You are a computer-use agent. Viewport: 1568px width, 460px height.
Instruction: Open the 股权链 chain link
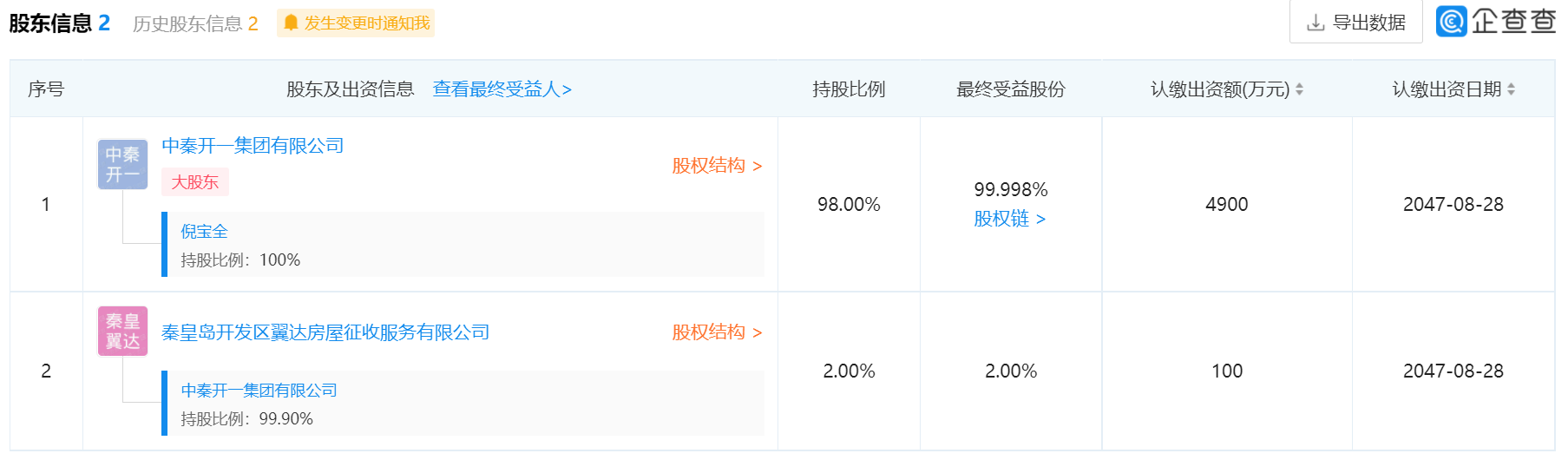1009,218
